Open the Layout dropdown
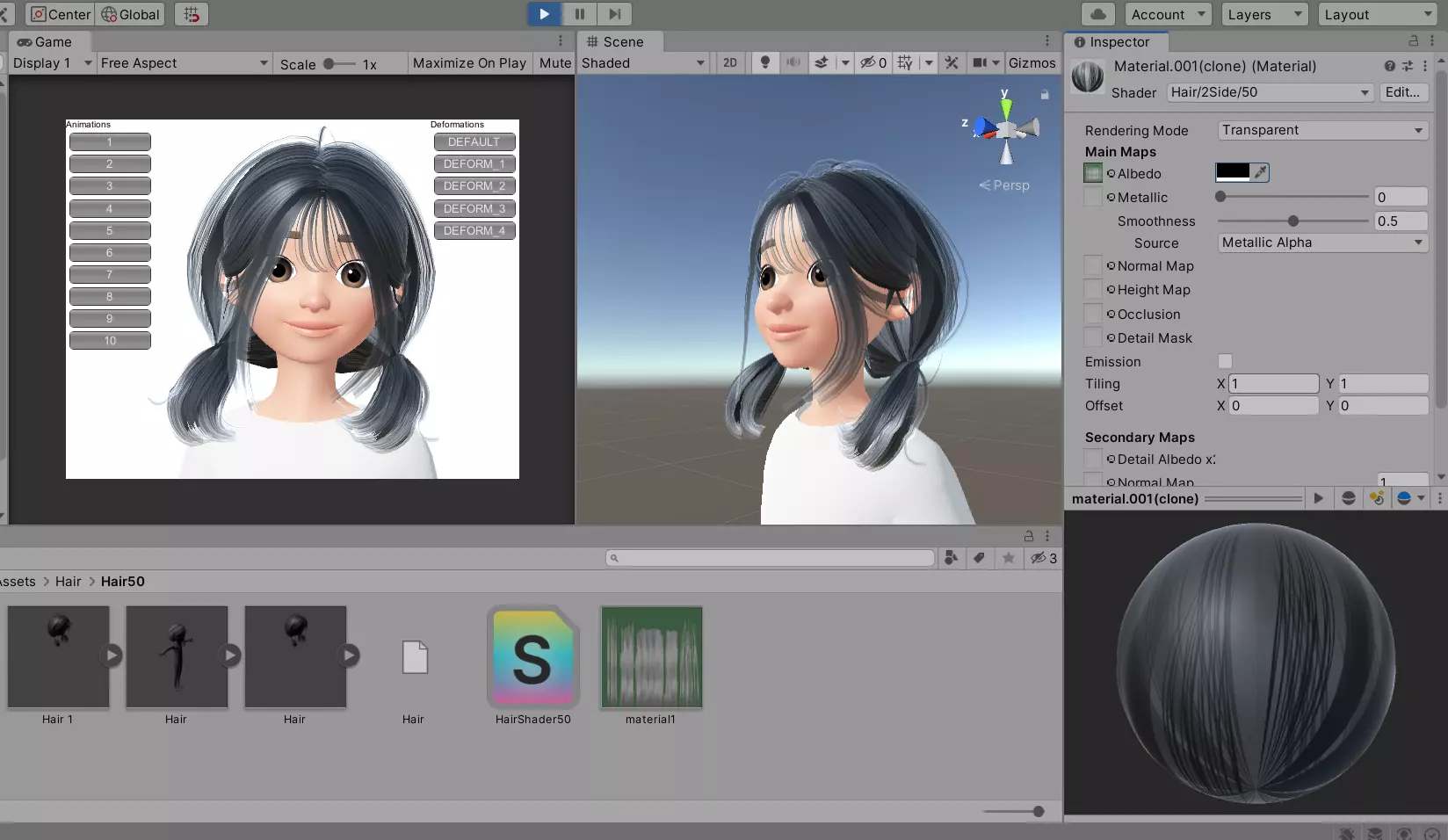Screen dimensions: 1448x840 tap(1378, 15)
